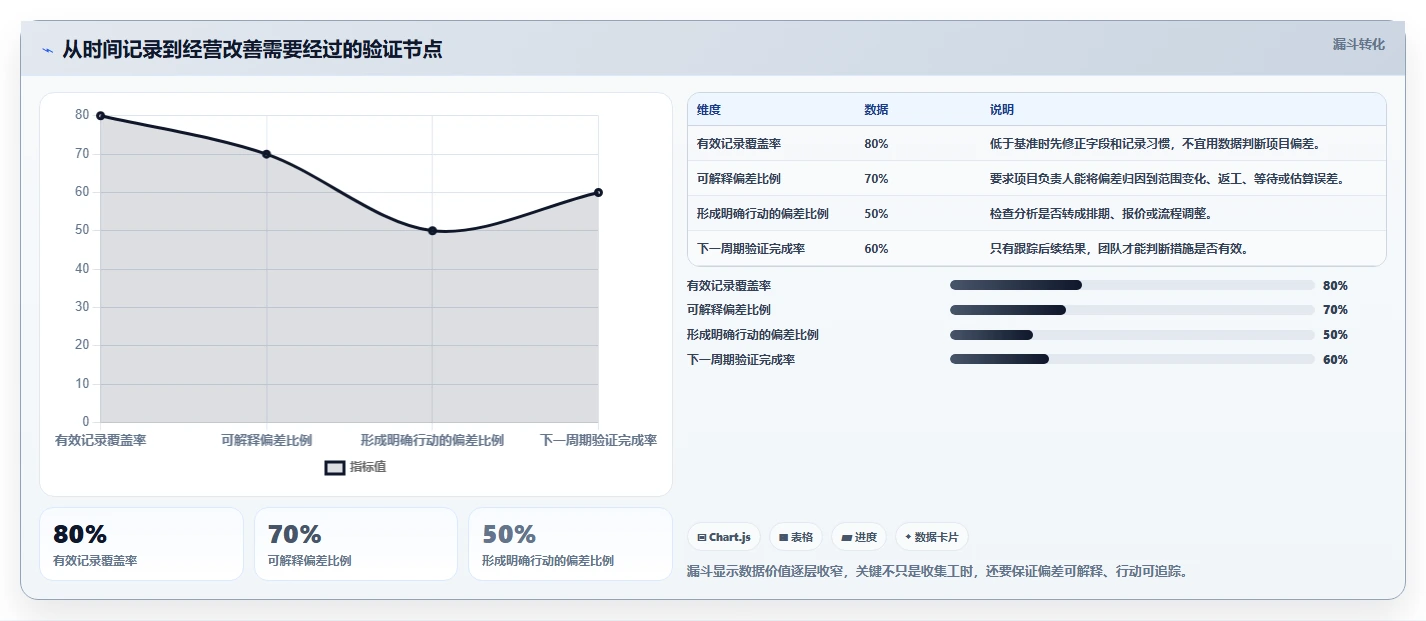1426x621 pixels.
Task: Click the 50% value in the table
Action: [876, 213]
